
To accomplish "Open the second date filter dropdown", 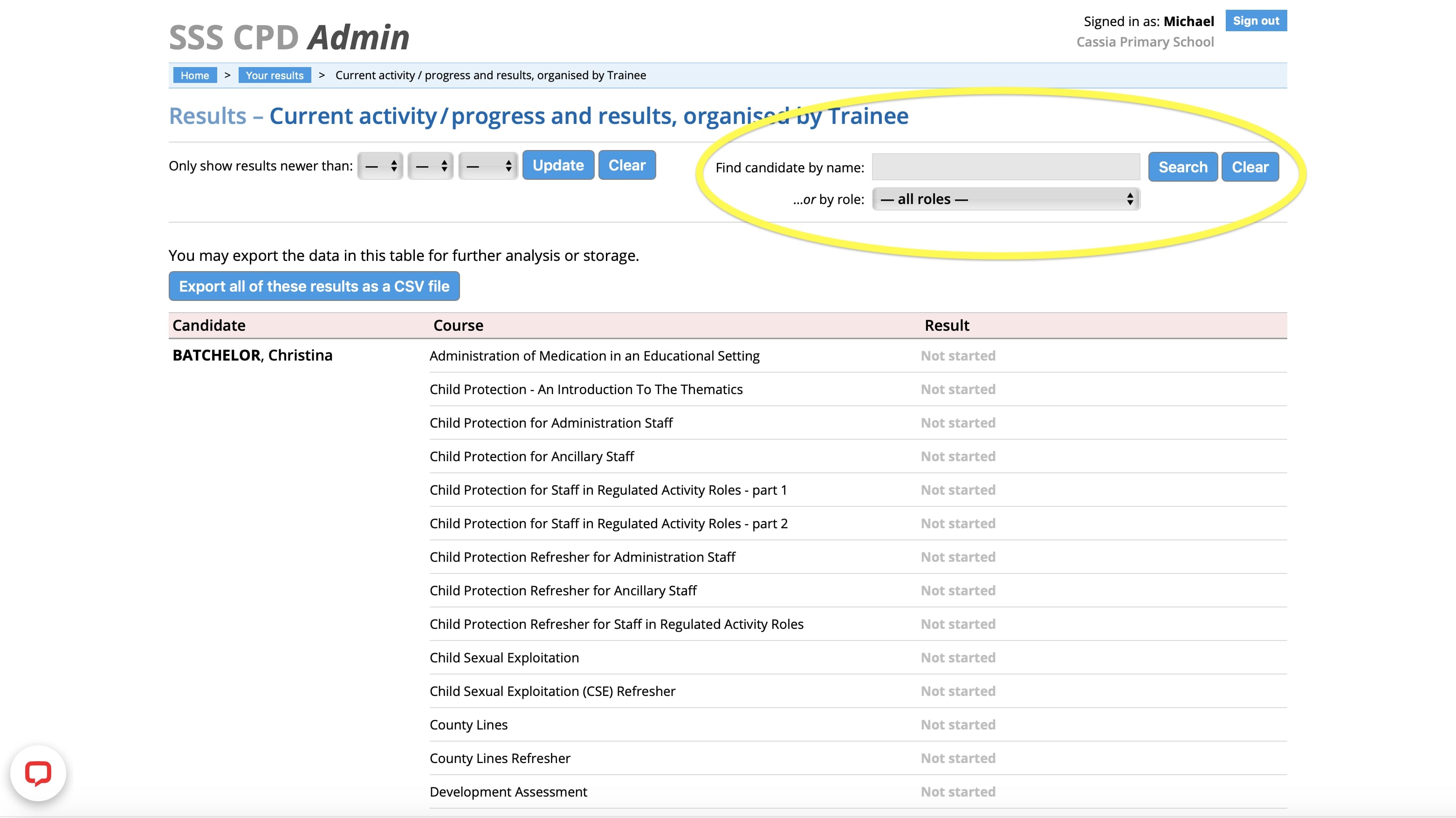I will (x=430, y=166).
